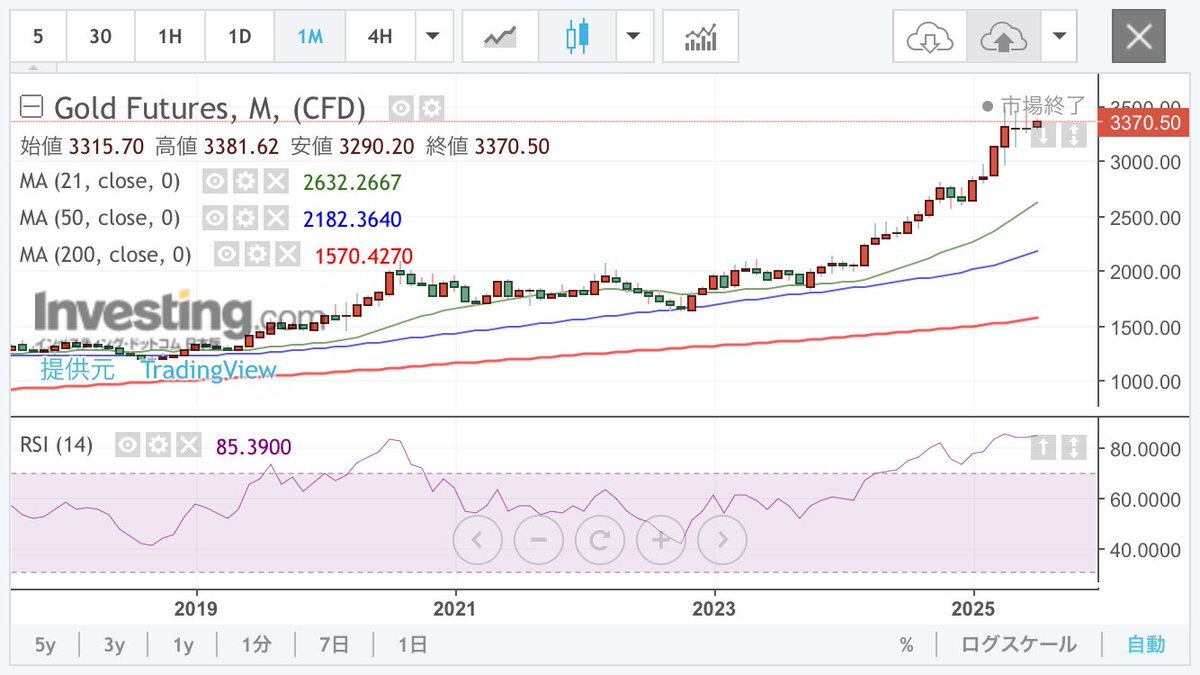Set range to 1日

click(x=412, y=645)
